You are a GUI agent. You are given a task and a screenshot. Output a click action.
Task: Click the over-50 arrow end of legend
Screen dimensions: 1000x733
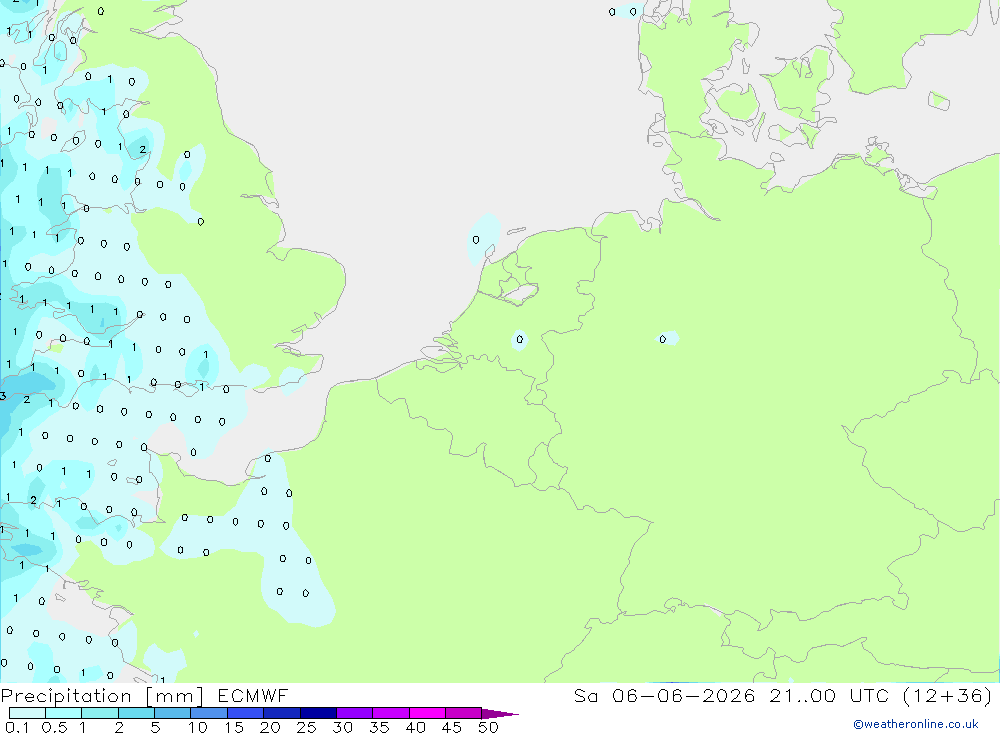click(500, 714)
